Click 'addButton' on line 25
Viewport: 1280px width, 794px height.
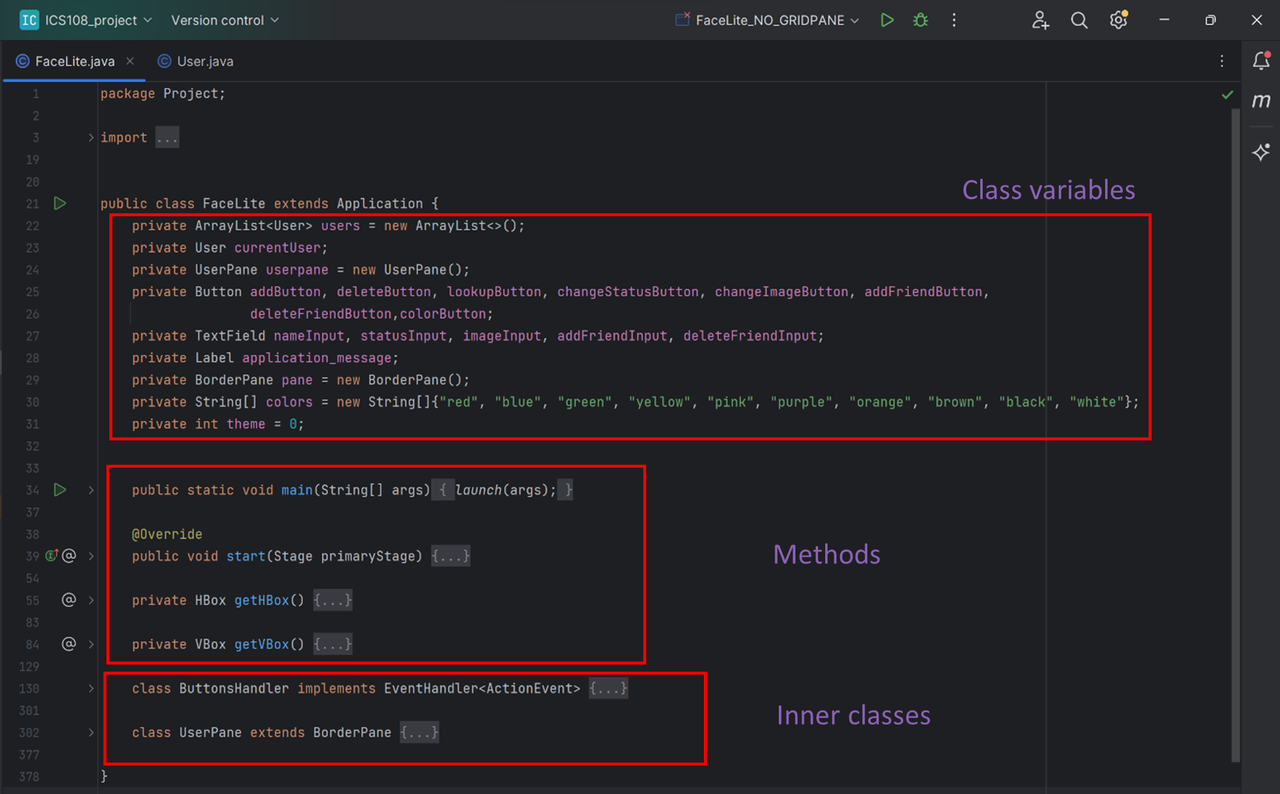click(x=285, y=292)
